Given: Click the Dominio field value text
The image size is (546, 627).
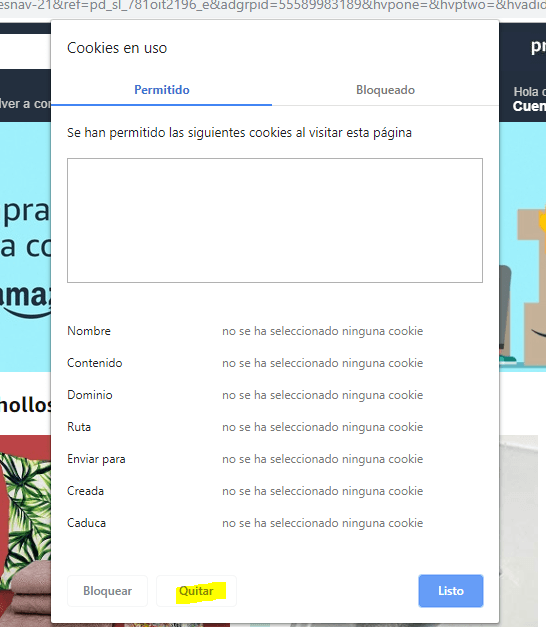Looking at the screenshot, I should (322, 395).
